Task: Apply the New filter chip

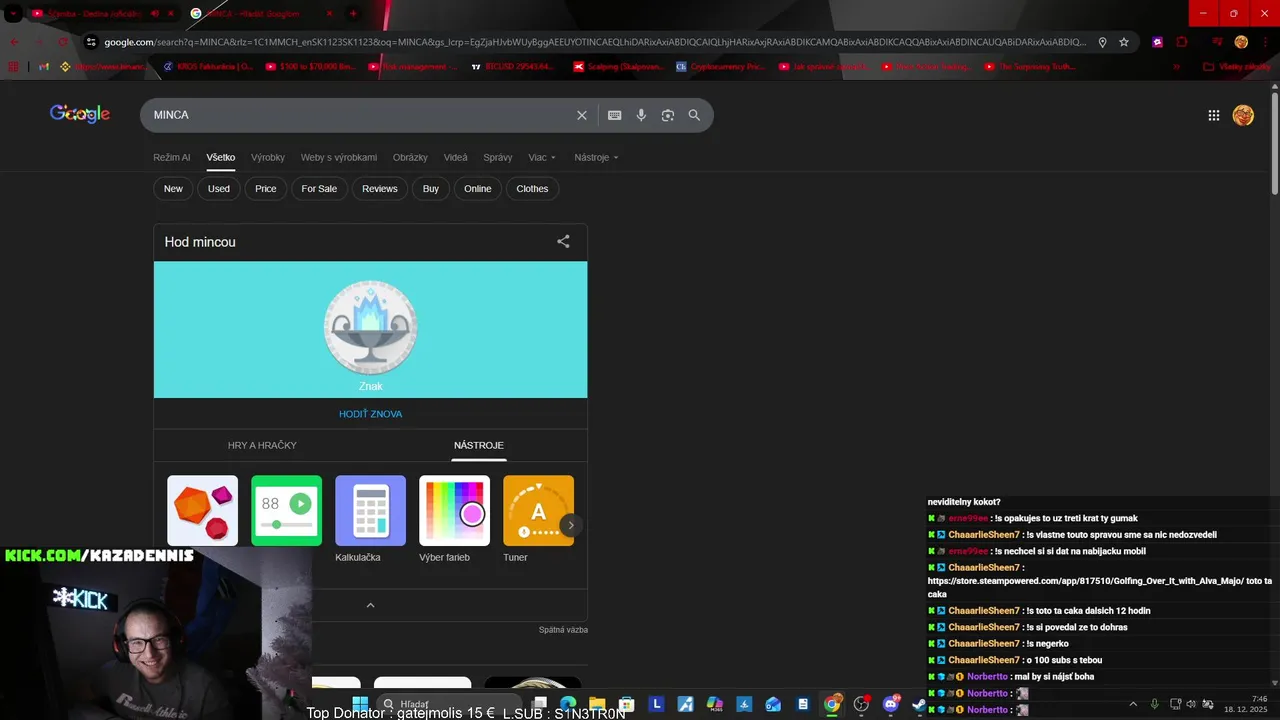Action: point(173,188)
